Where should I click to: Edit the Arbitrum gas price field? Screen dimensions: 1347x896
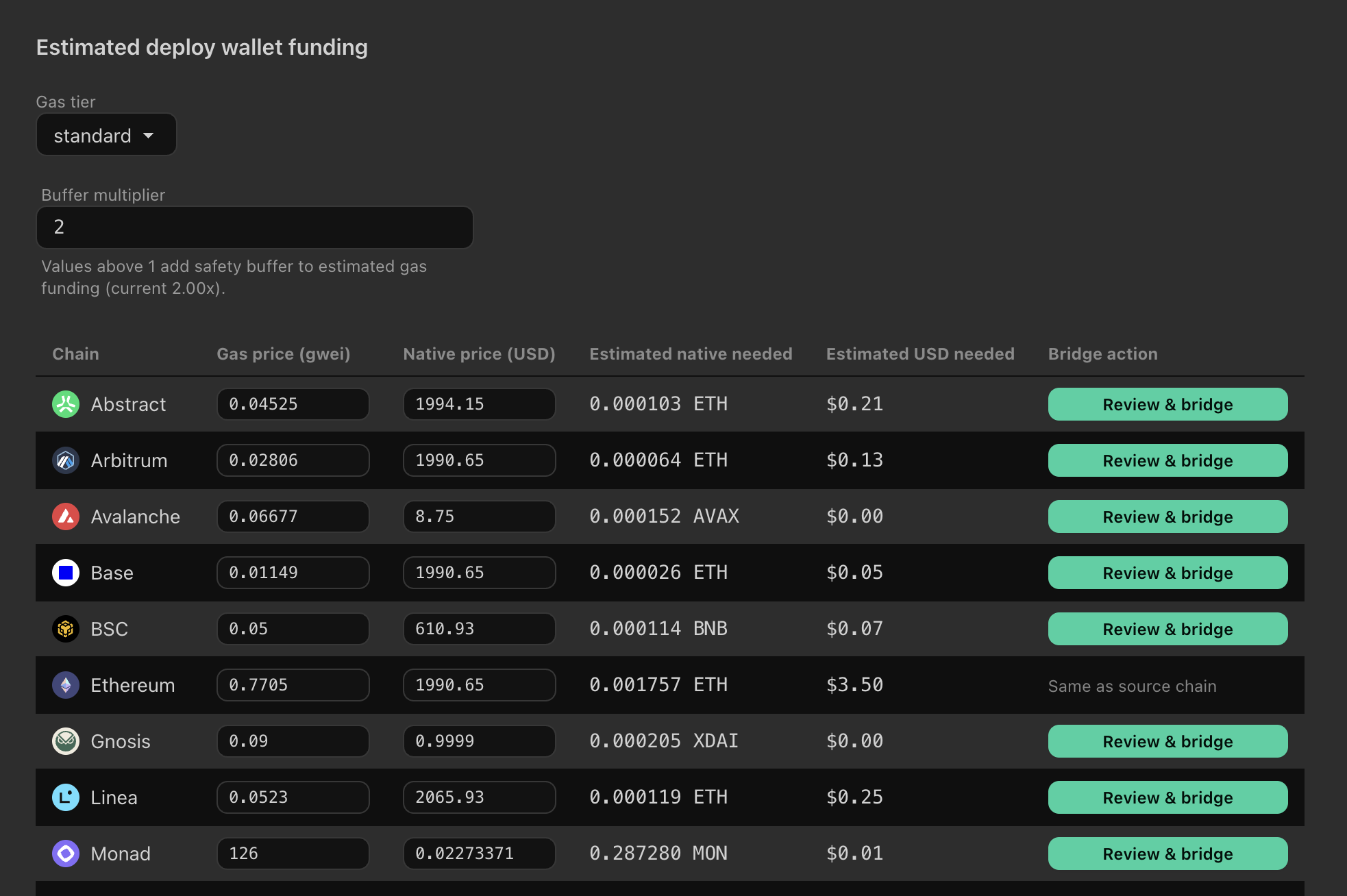coord(293,460)
